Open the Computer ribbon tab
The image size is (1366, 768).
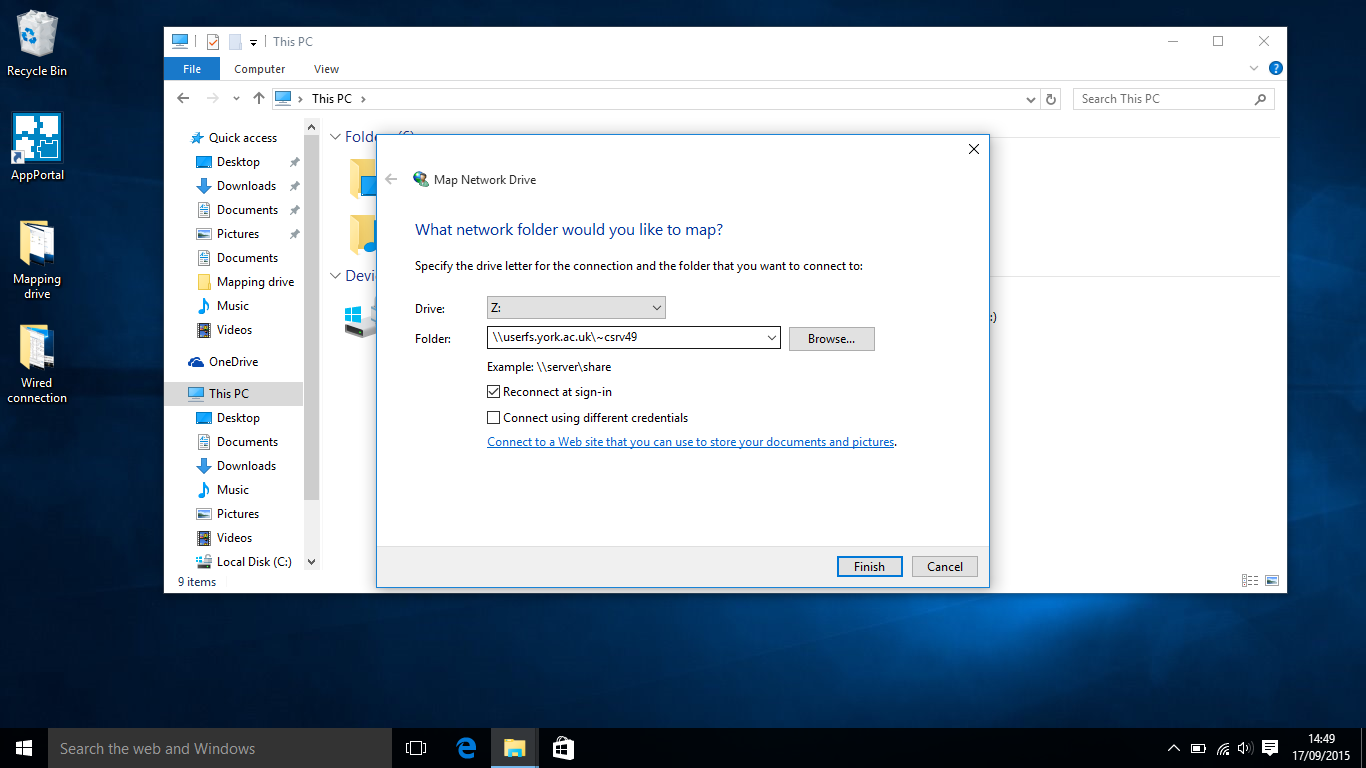(x=259, y=69)
